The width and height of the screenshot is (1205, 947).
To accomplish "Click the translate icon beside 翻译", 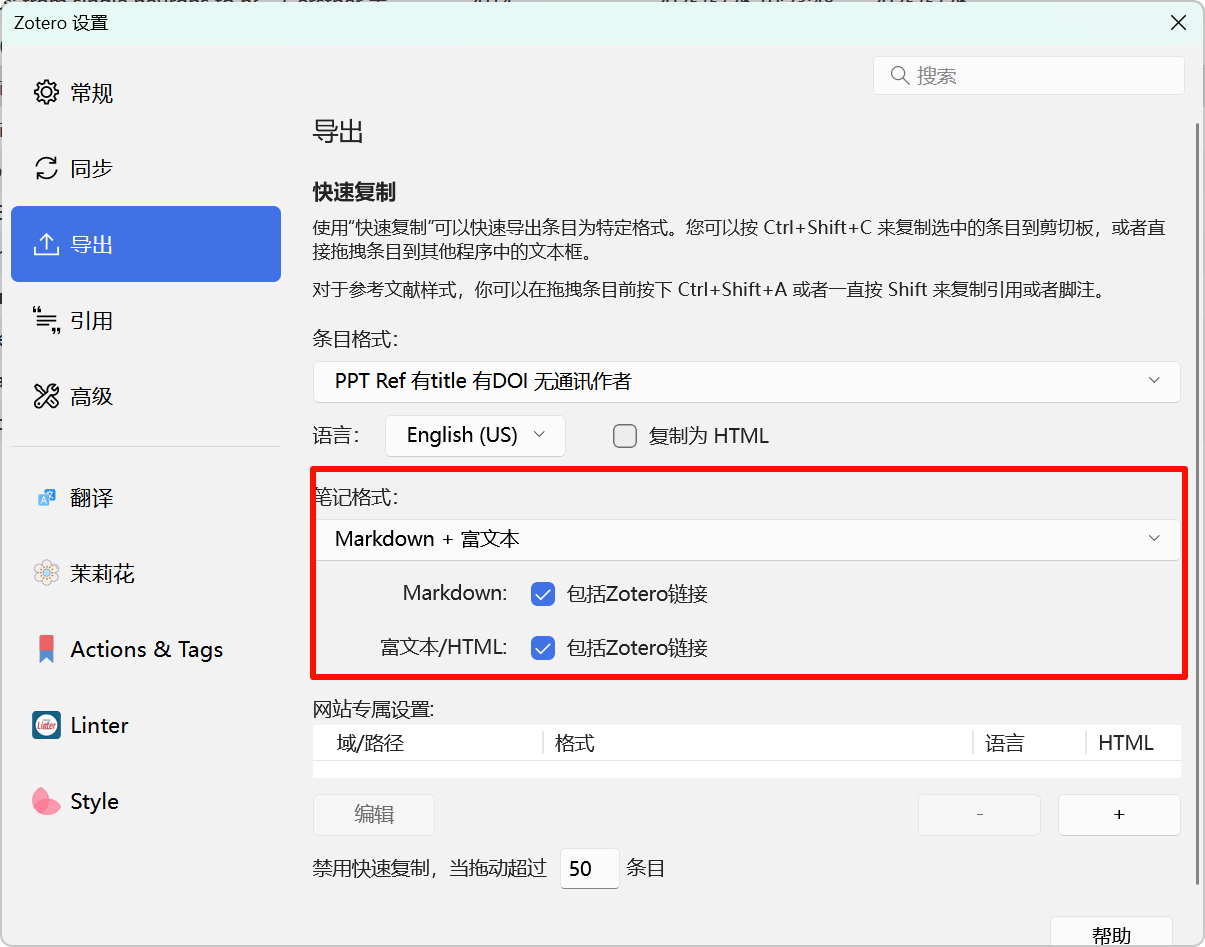I will [46, 497].
